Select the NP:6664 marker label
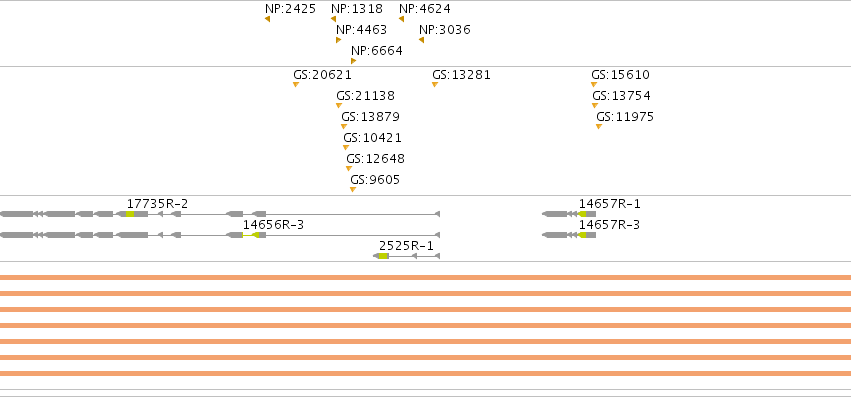This screenshot has width=851, height=397. [x=377, y=51]
